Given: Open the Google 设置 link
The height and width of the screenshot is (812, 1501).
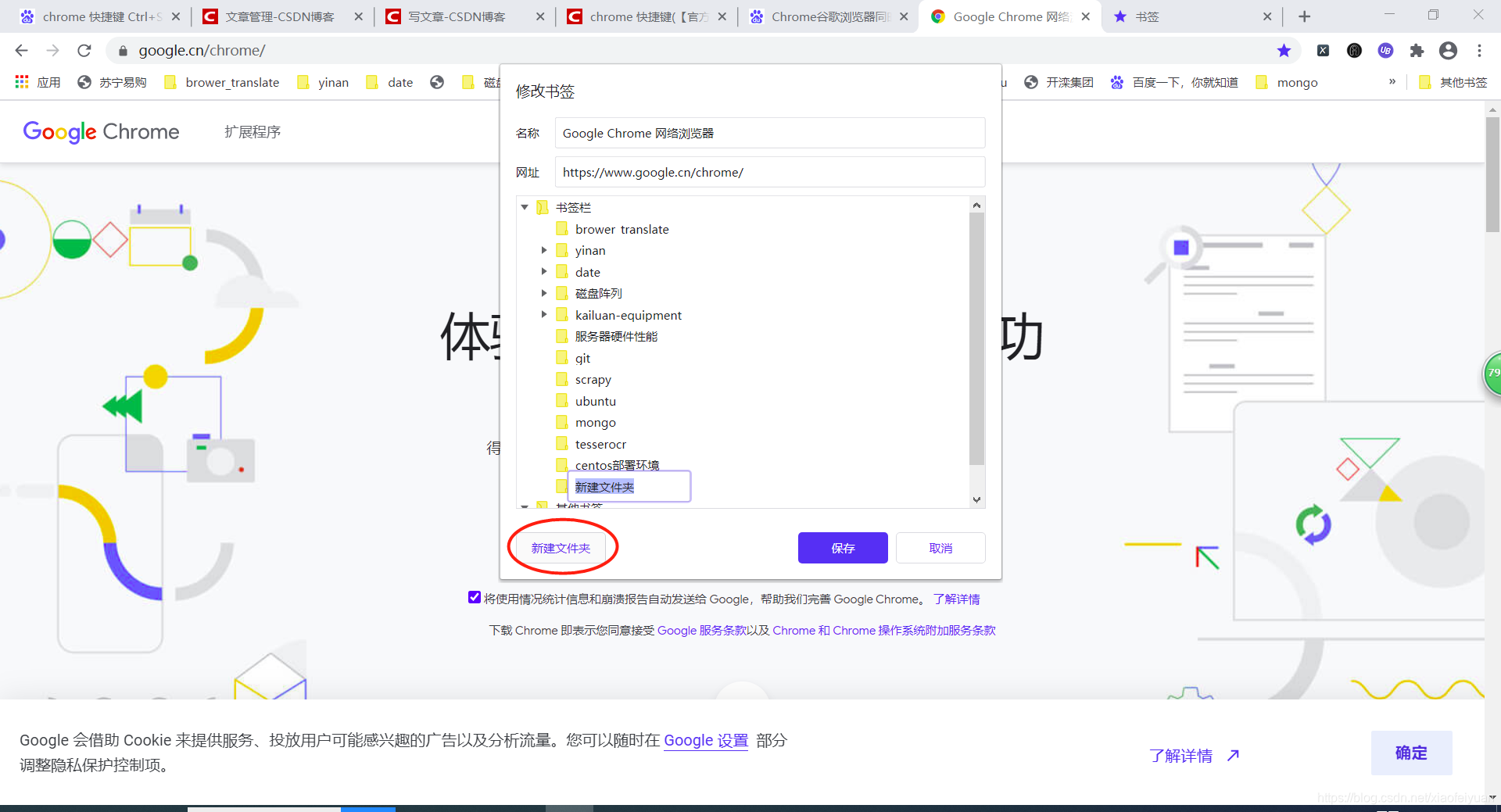Looking at the screenshot, I should (706, 740).
